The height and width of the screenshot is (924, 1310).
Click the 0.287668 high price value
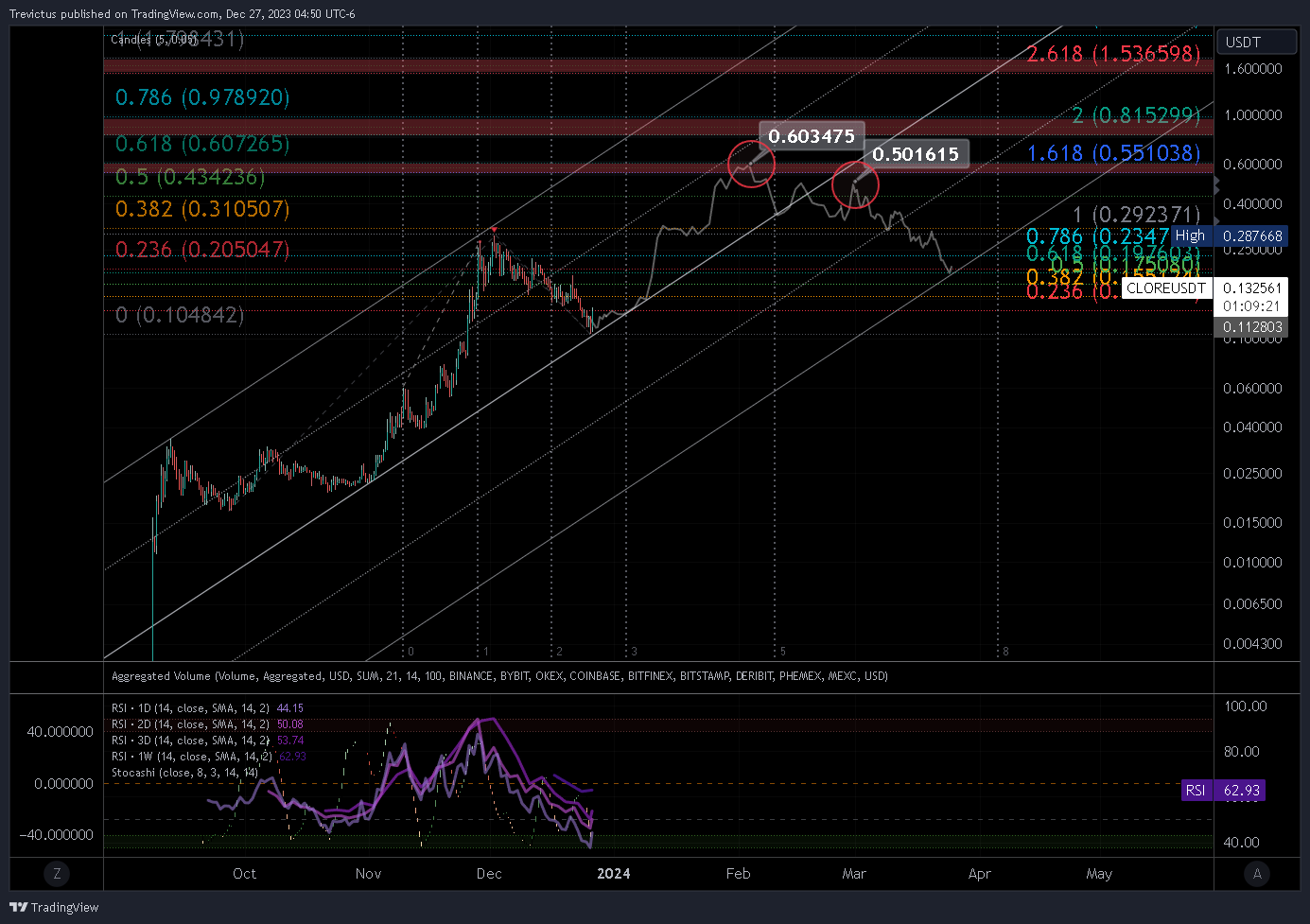click(x=1252, y=236)
